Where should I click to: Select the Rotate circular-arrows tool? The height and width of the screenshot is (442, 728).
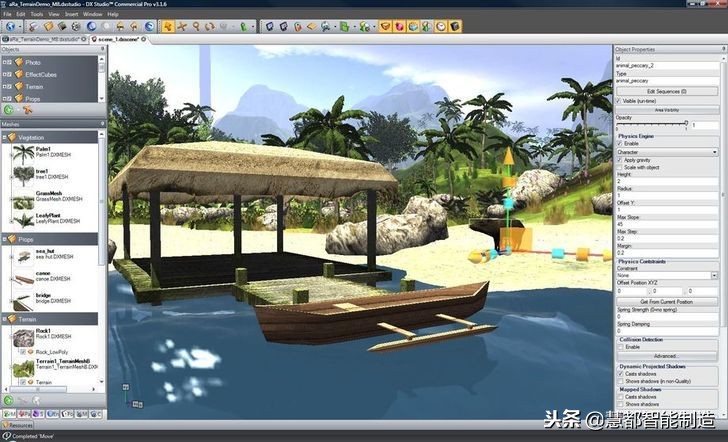click(x=210, y=26)
